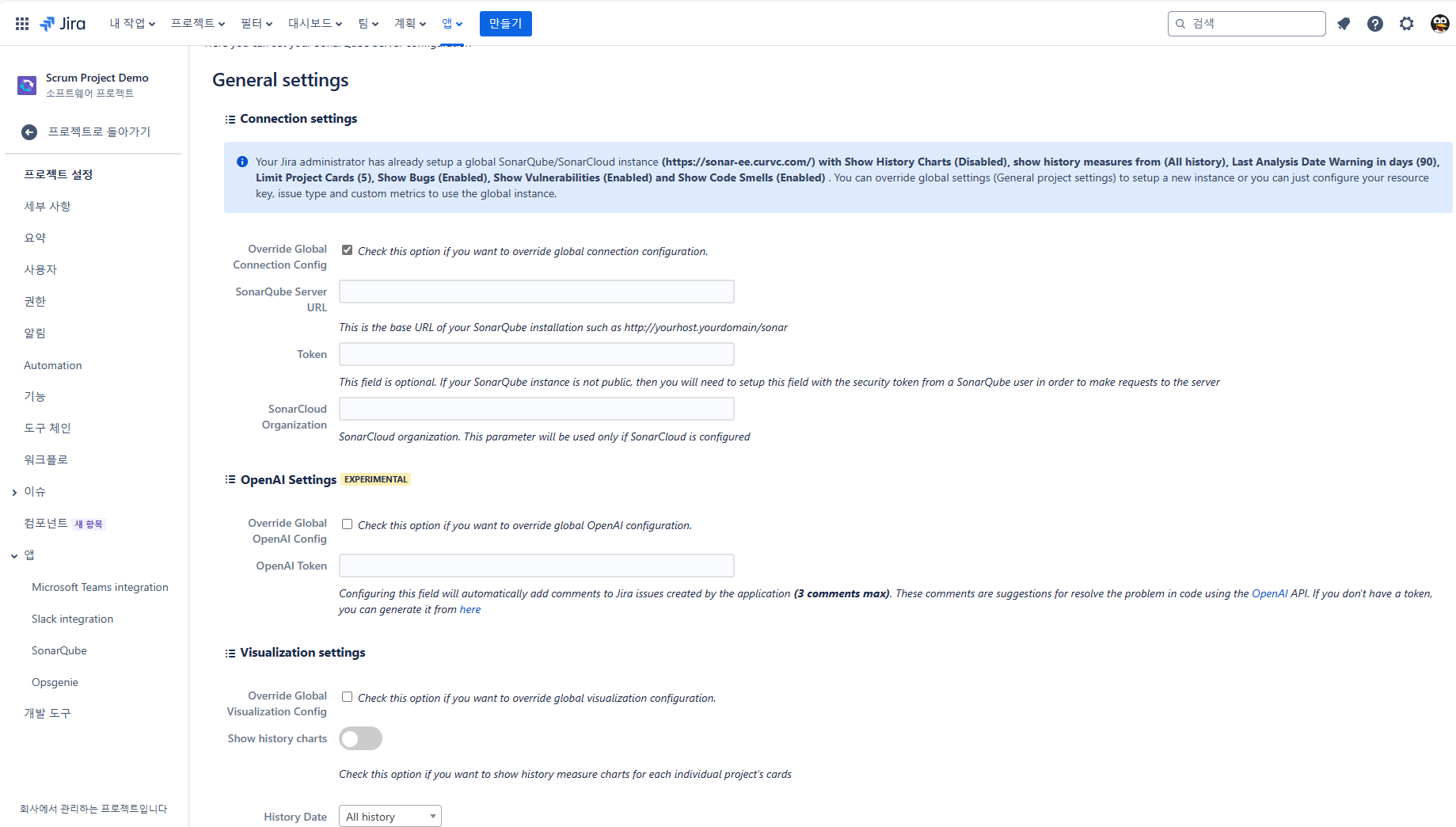Open SonarQube in sidebar
Image resolution: width=1456 pixels, height=827 pixels.
pyautogui.click(x=59, y=650)
